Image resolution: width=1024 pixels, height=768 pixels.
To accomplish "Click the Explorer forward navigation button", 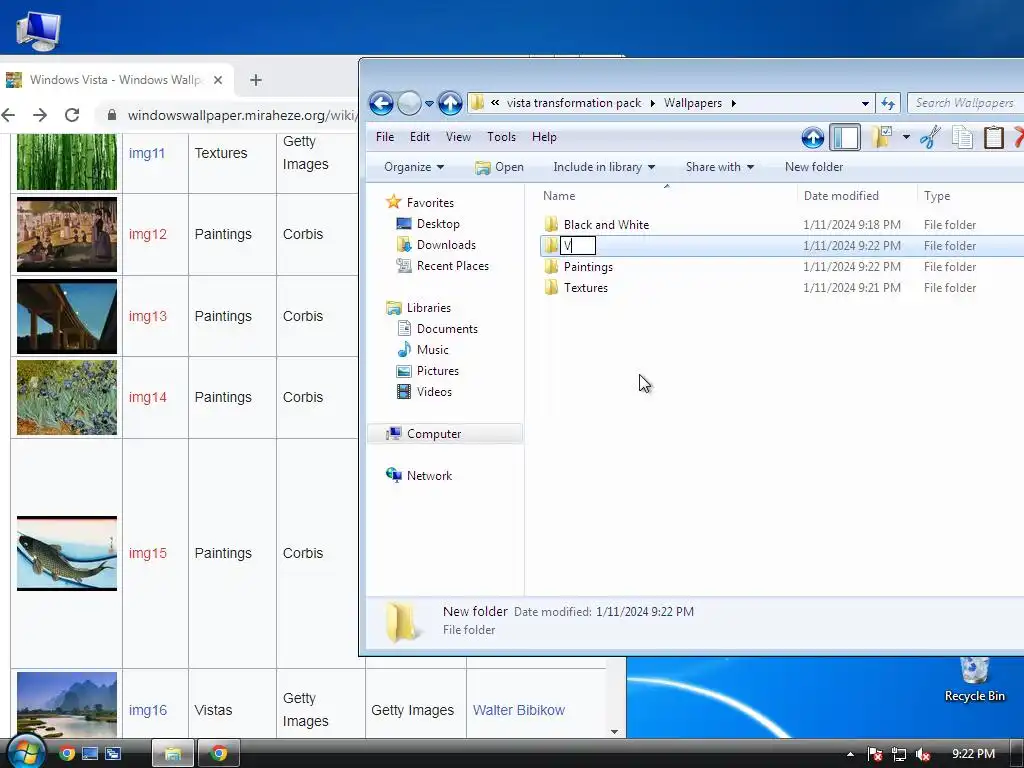I will [x=409, y=103].
